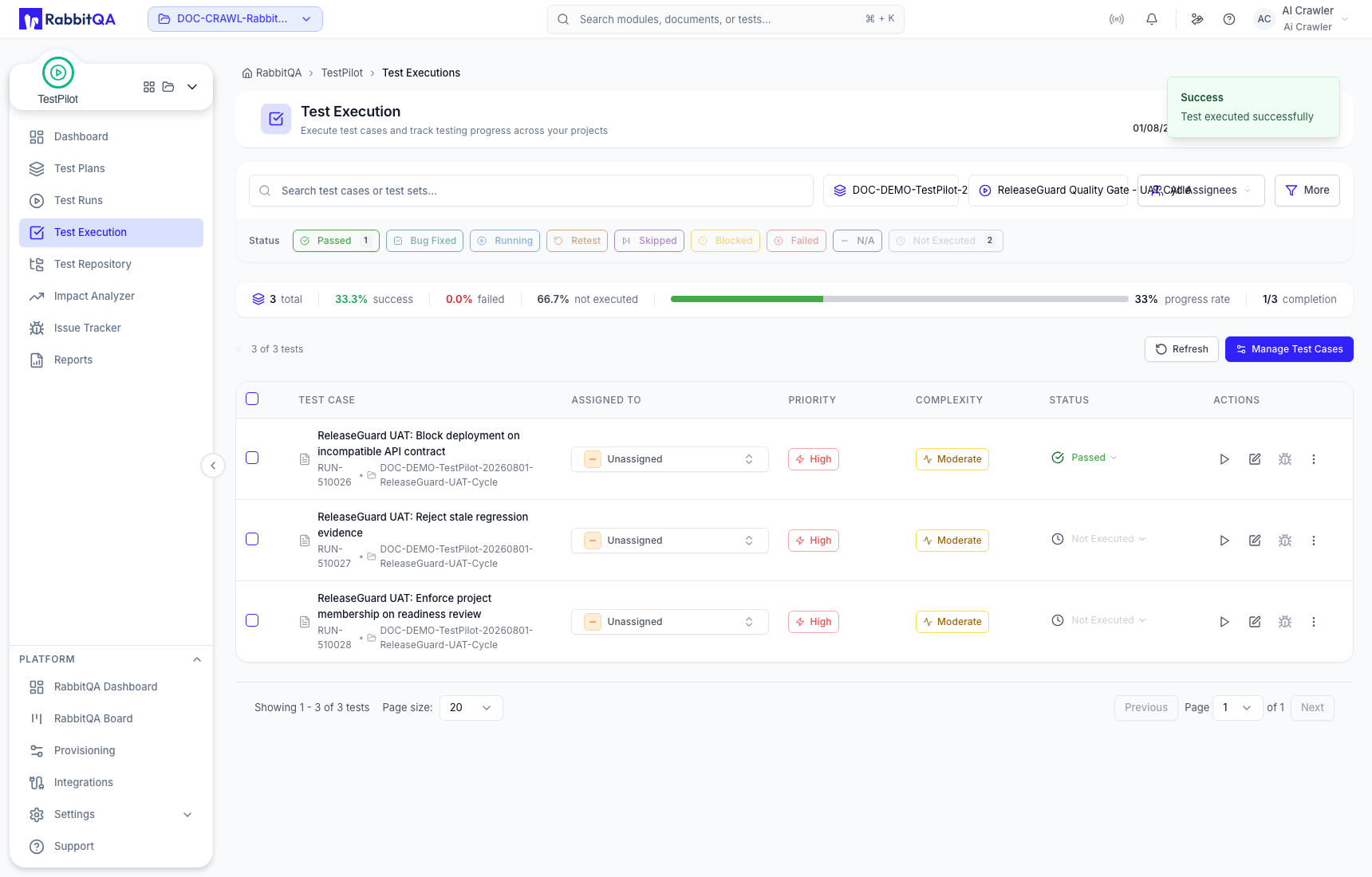Edit the RUN-510027 test execution
Screen dimensions: 1372x877
(x=1255, y=541)
